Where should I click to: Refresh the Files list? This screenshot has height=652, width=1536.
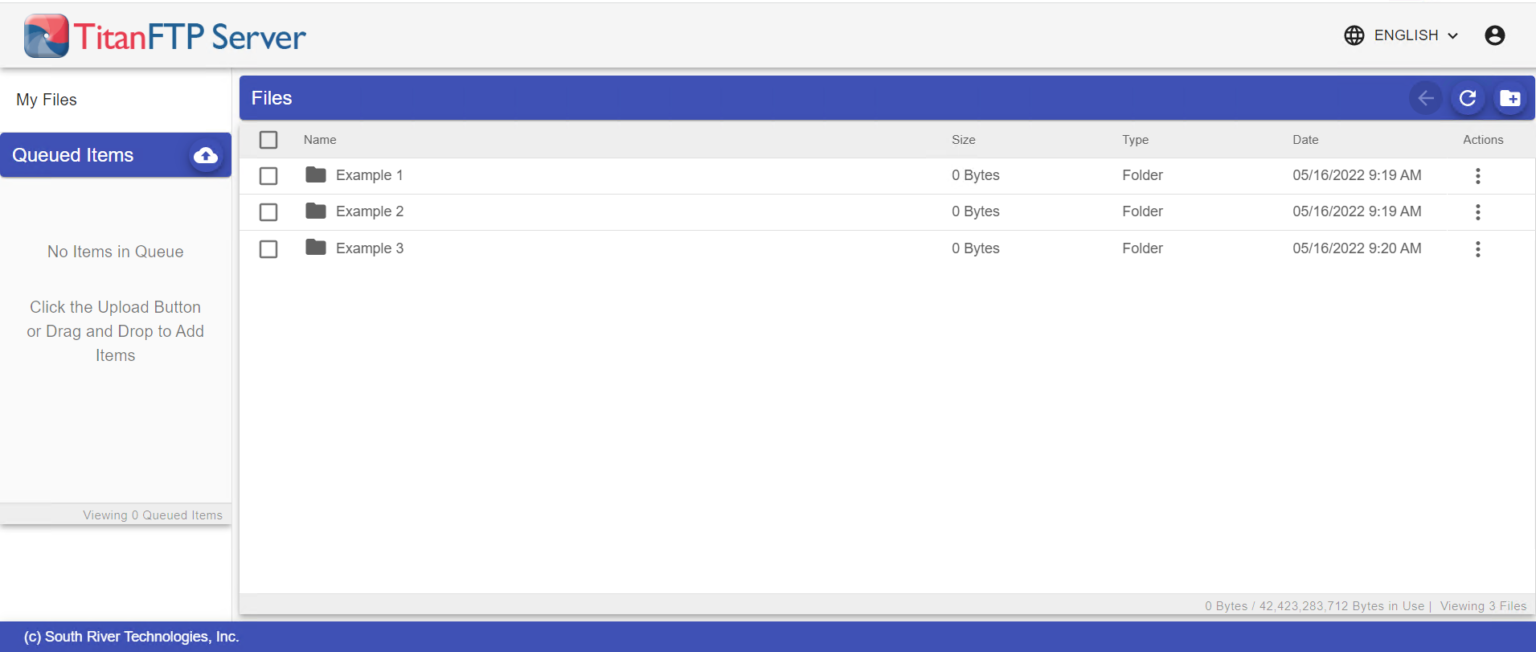[1467, 98]
